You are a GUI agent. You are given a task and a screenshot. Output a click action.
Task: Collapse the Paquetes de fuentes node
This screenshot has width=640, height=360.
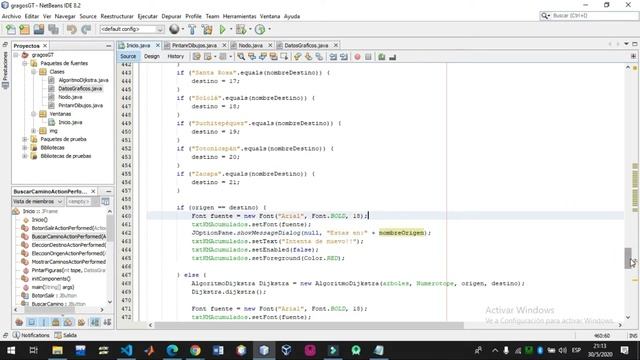(x=25, y=63)
